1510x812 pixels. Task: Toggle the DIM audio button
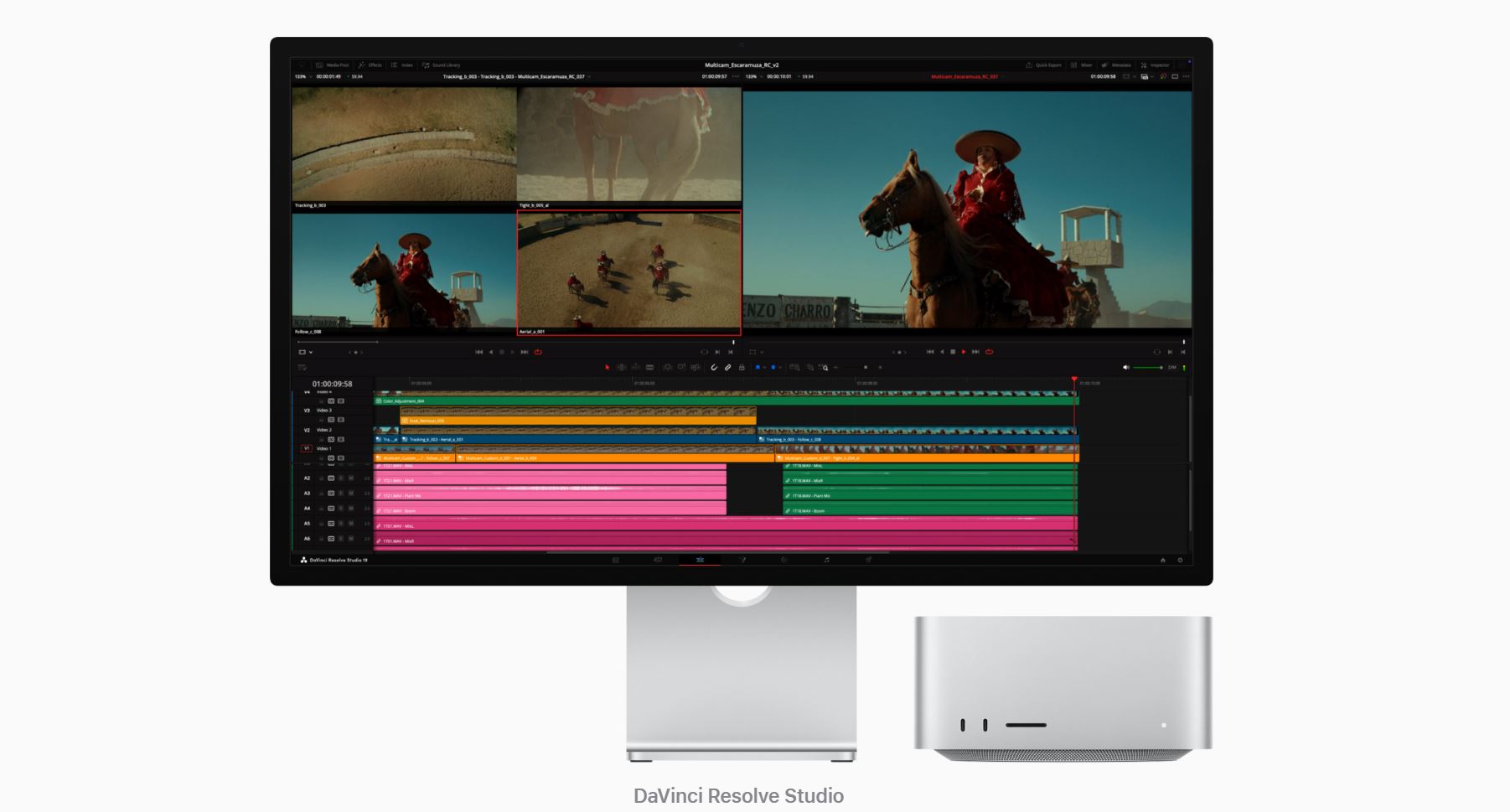(x=1171, y=367)
